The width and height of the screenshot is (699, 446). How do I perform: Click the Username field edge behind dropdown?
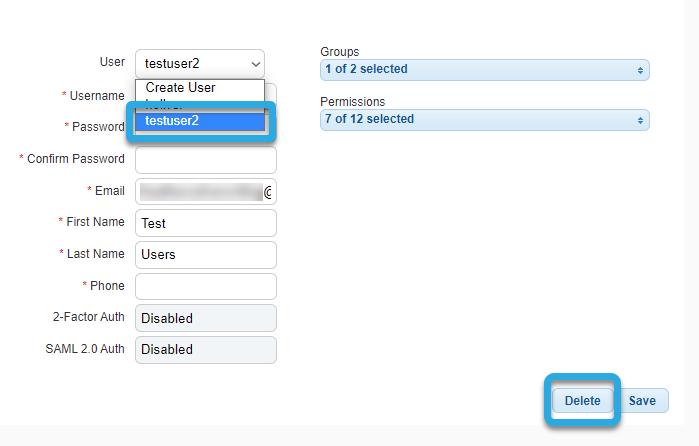(271, 93)
